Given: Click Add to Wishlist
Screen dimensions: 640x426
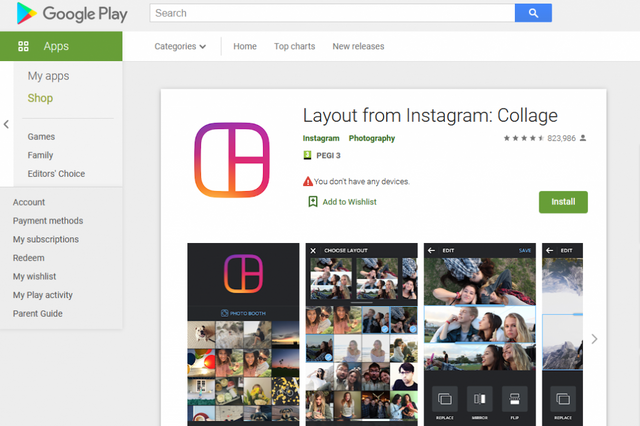Looking at the screenshot, I should tap(349, 202).
